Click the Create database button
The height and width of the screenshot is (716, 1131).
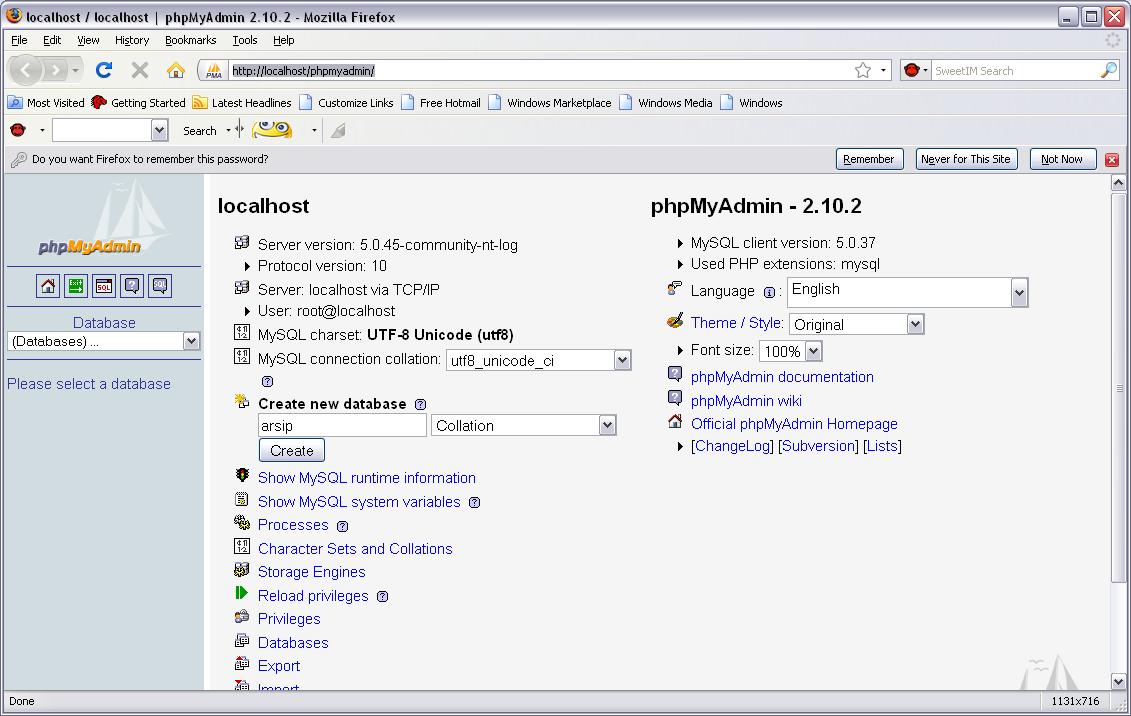pos(291,451)
